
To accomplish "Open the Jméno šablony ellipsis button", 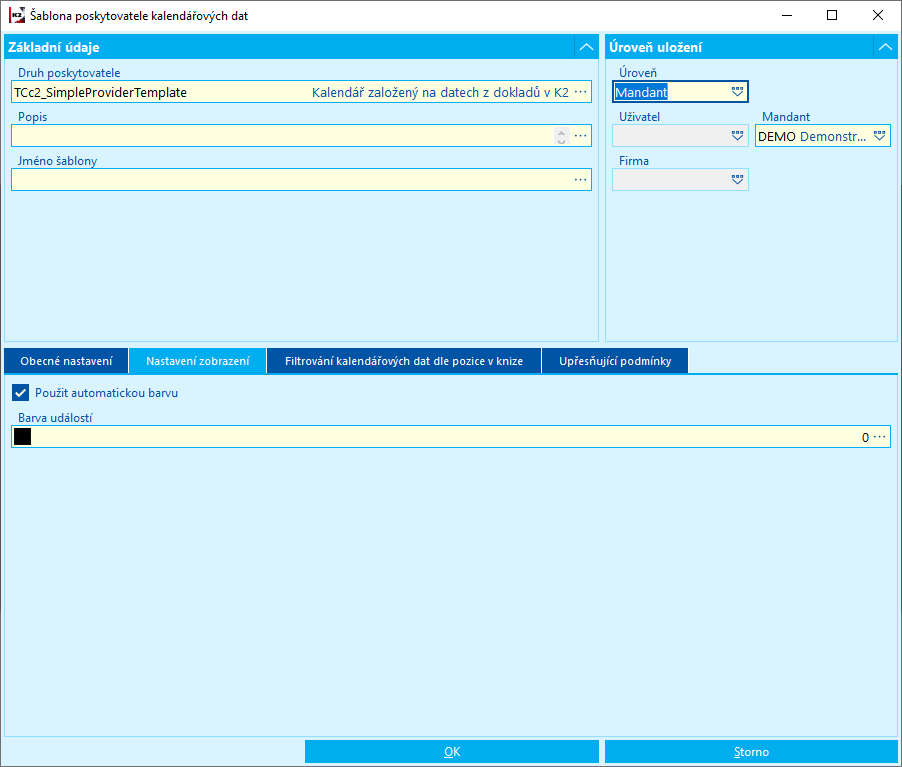I will click(x=580, y=180).
